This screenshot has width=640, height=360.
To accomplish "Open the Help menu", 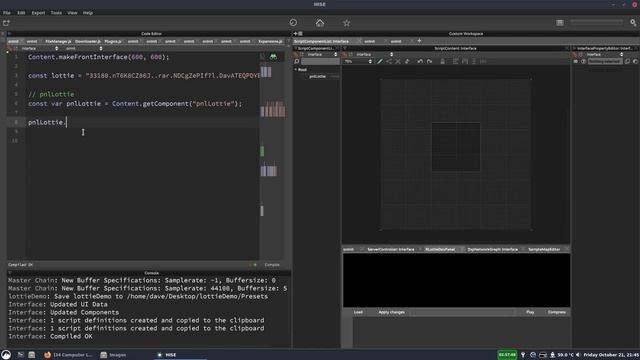I will (88, 13).
